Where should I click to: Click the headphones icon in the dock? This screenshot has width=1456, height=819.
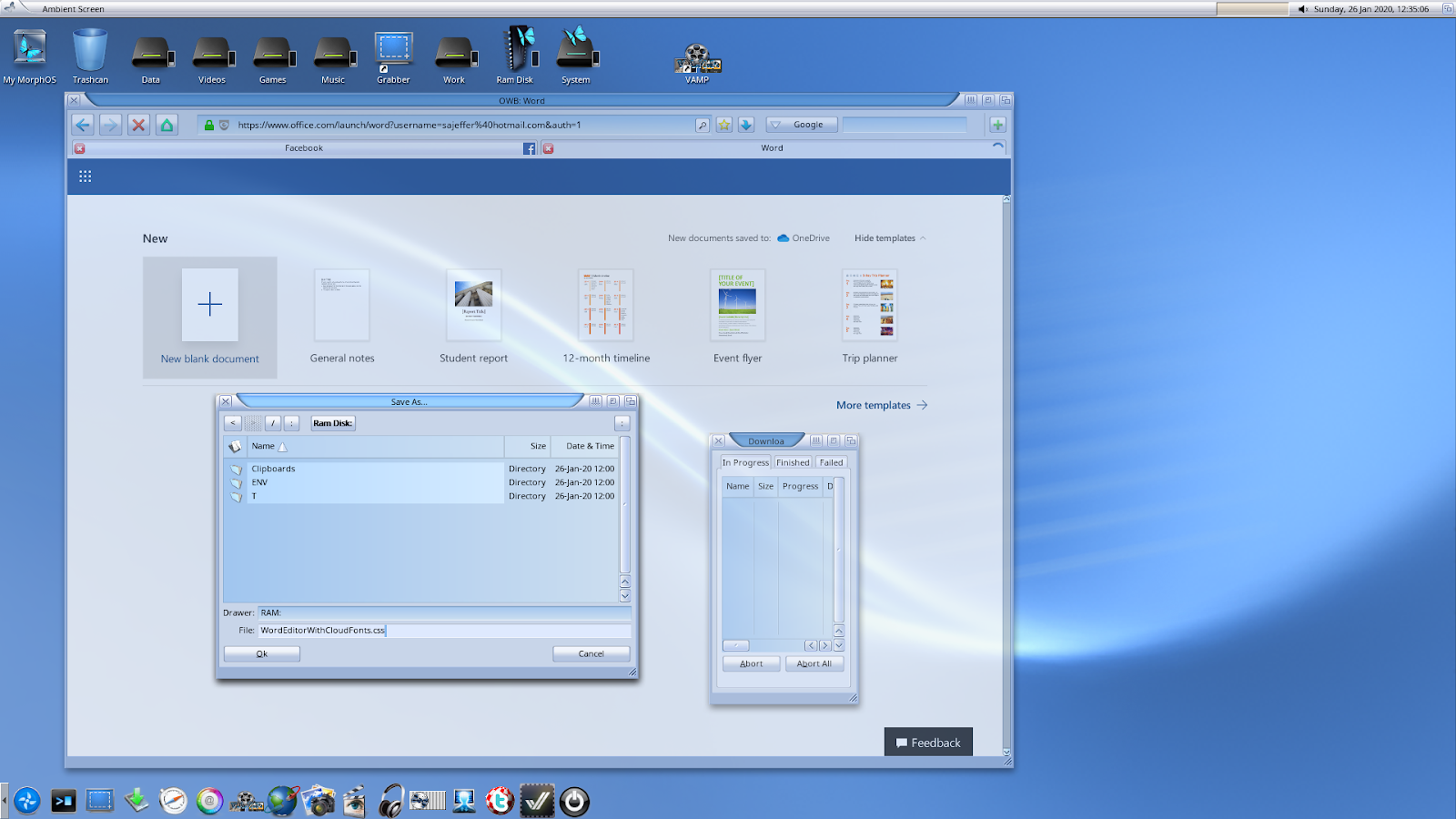[x=391, y=801]
